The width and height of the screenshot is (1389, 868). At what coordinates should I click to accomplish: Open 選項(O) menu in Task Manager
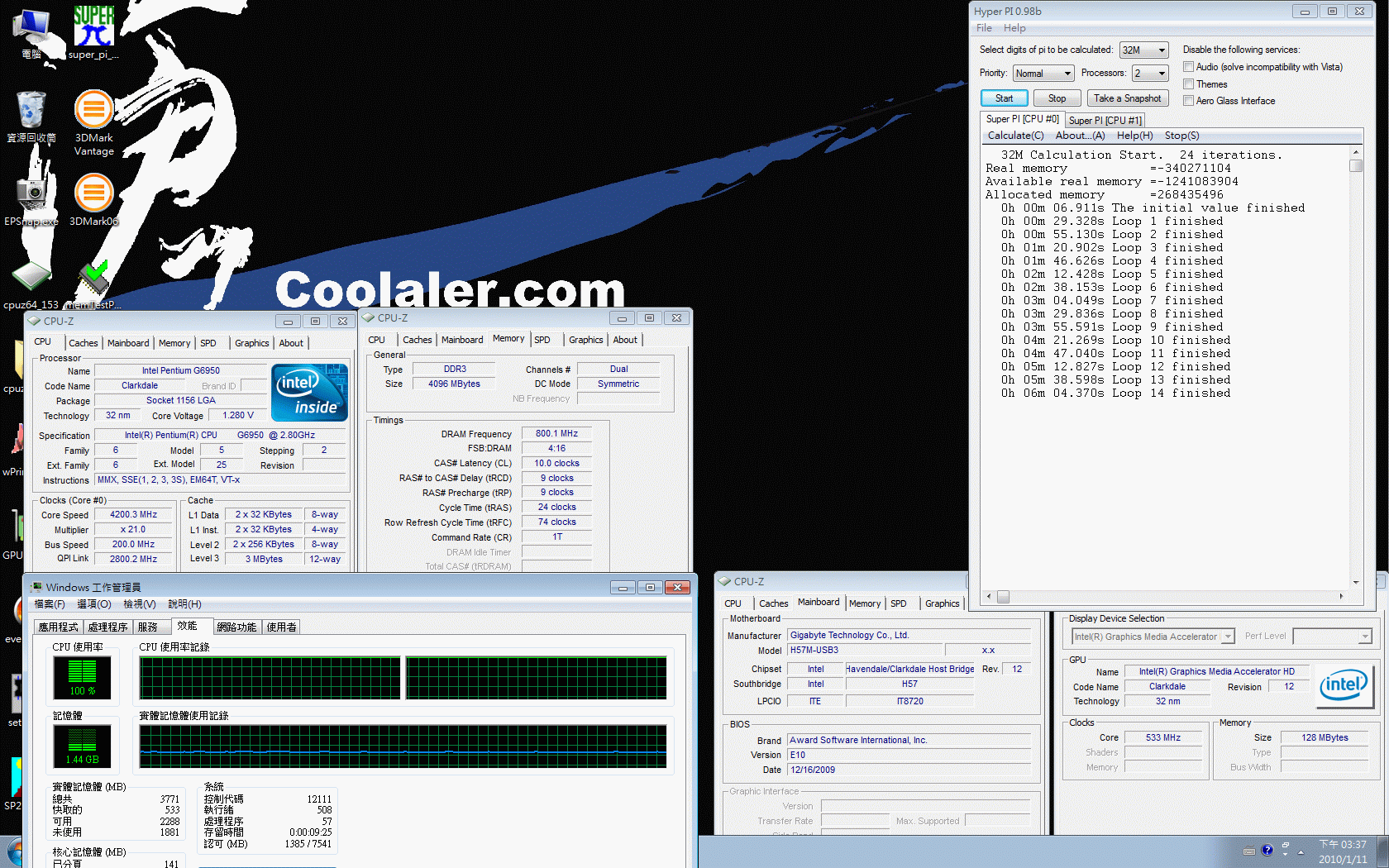pyautogui.click(x=93, y=604)
